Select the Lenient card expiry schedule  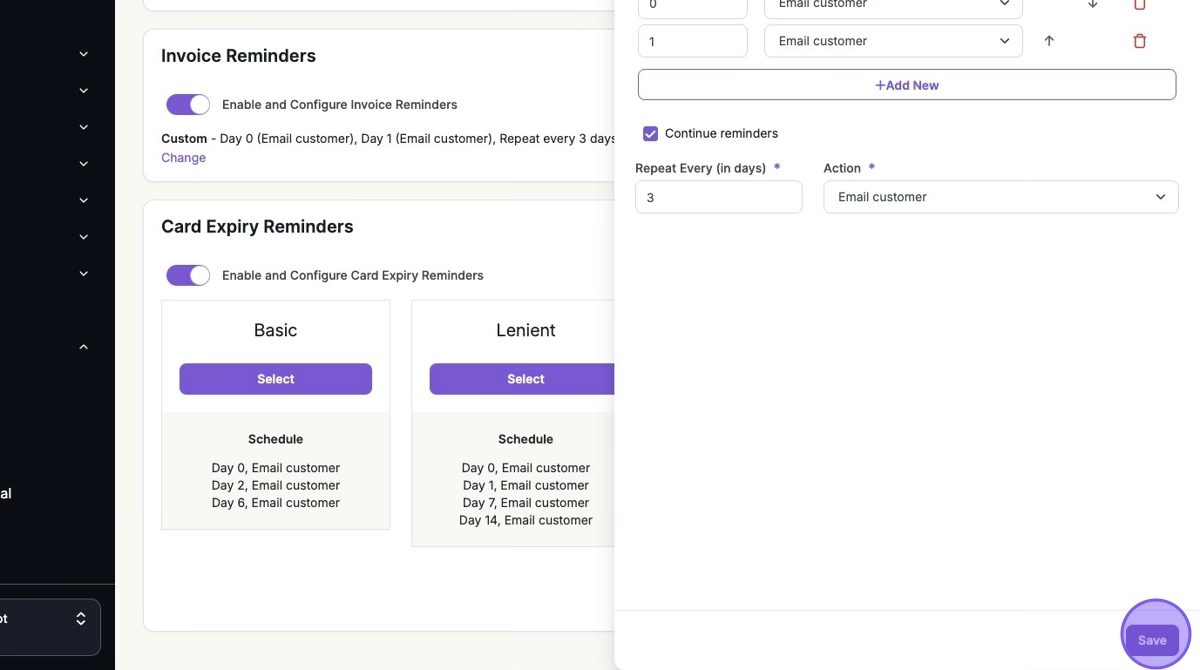click(x=522, y=379)
